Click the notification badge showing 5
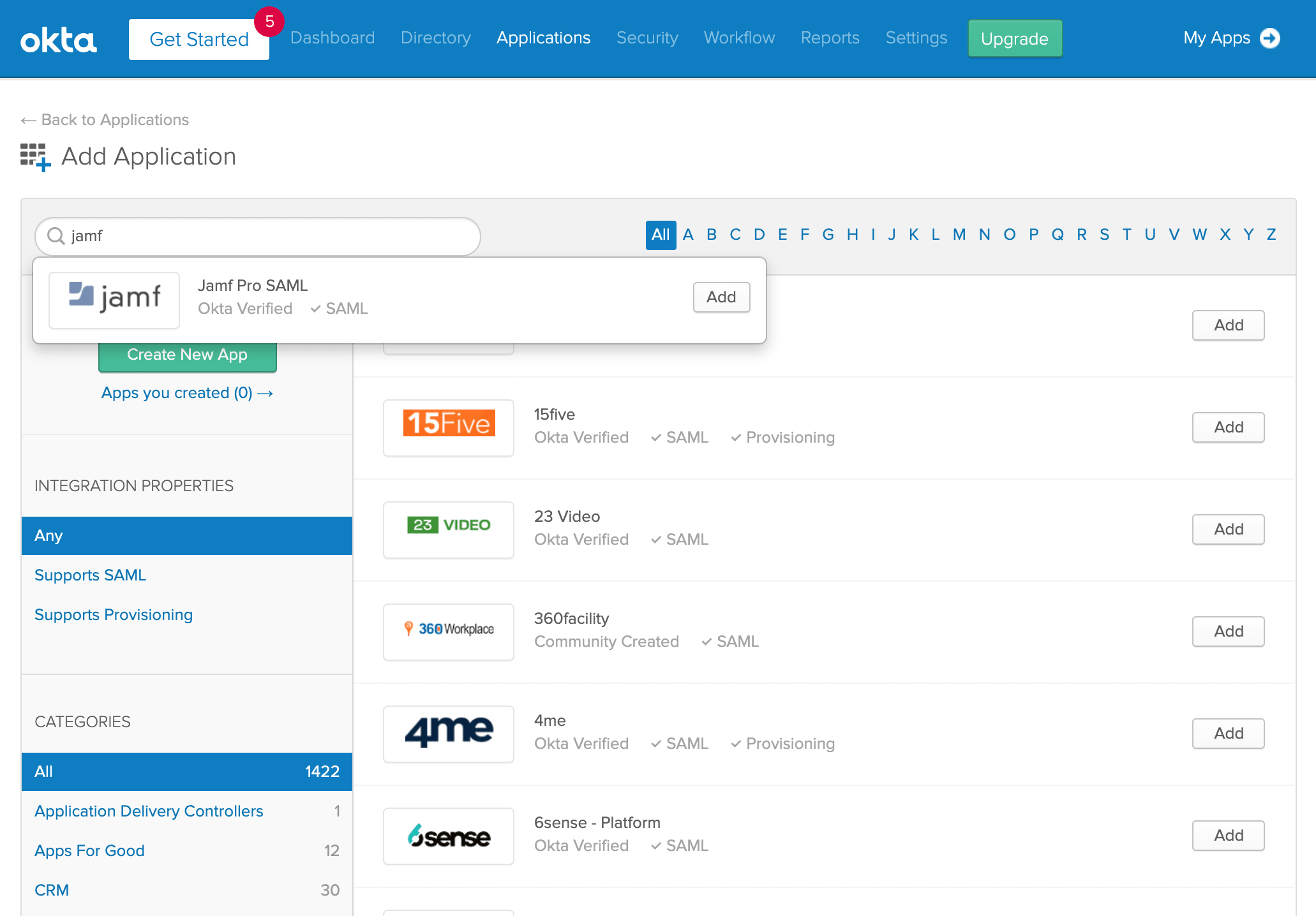Screen dimensions: 1316x916 coord(269,22)
